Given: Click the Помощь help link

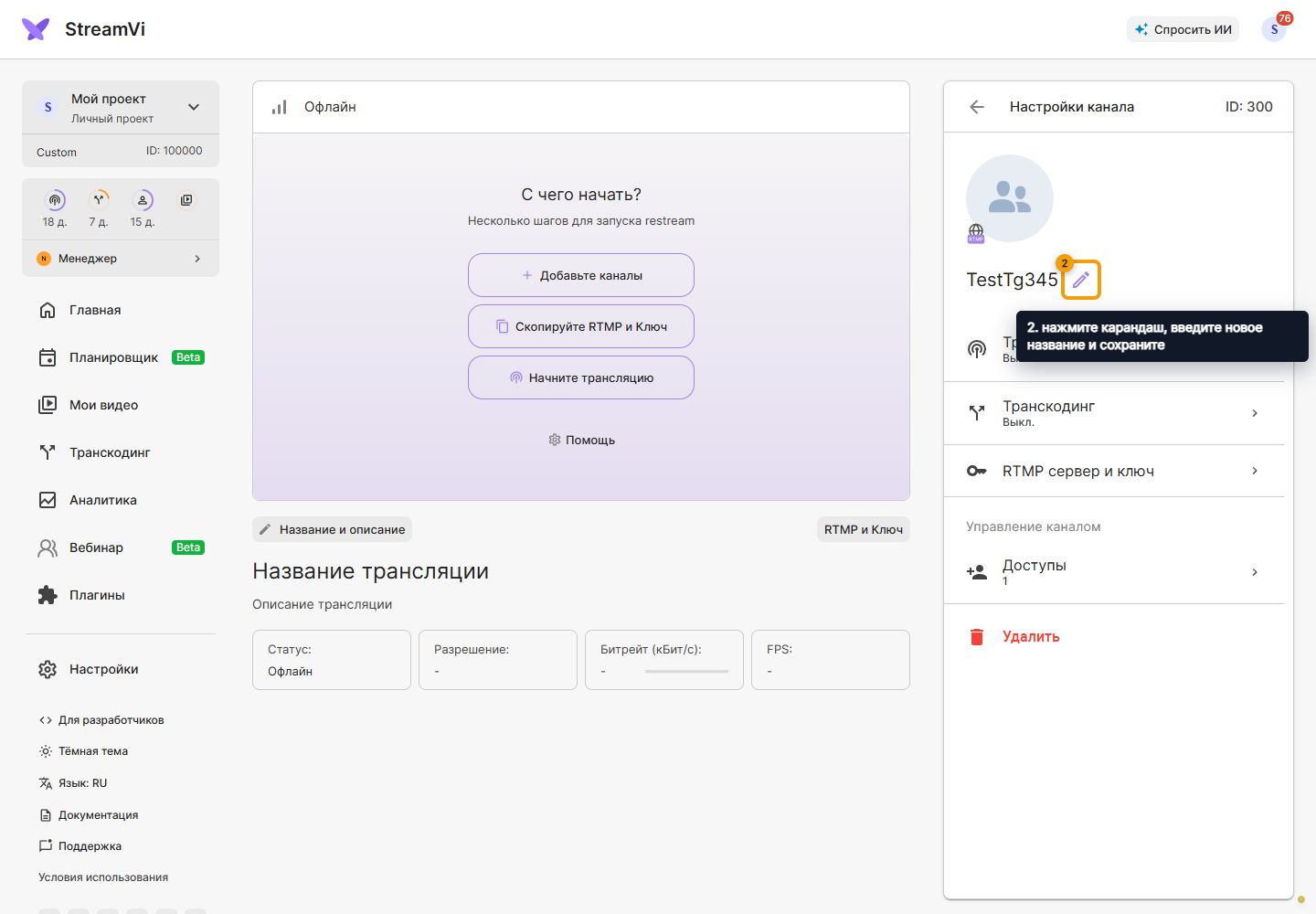Looking at the screenshot, I should [581, 440].
